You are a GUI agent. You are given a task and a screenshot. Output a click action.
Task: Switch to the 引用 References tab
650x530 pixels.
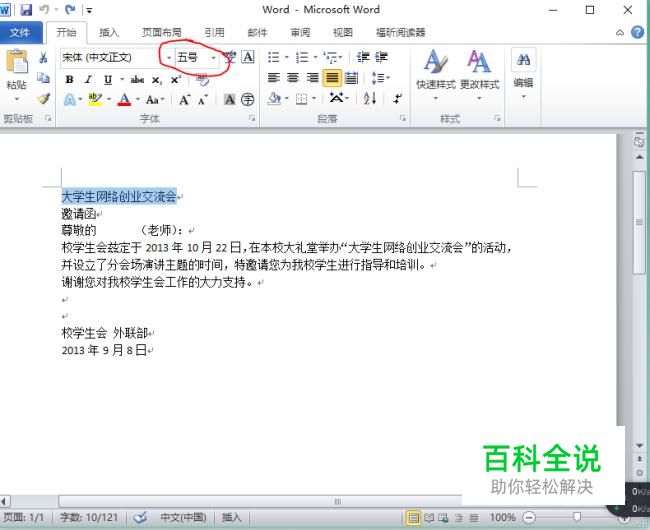(x=214, y=32)
